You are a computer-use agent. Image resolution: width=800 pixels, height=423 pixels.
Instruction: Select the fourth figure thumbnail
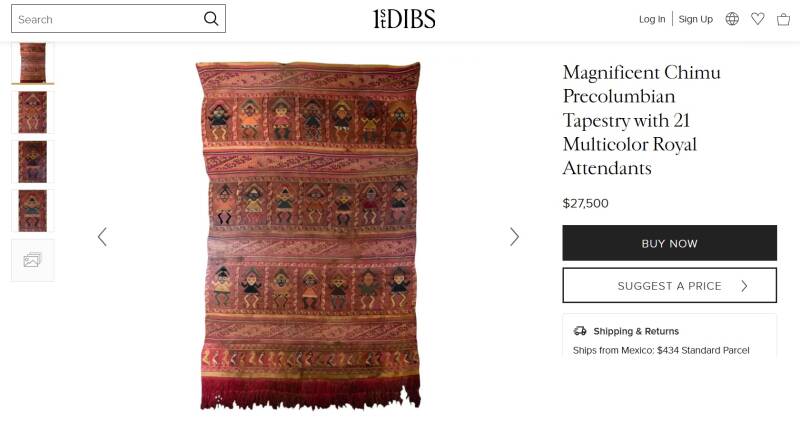coord(33,210)
